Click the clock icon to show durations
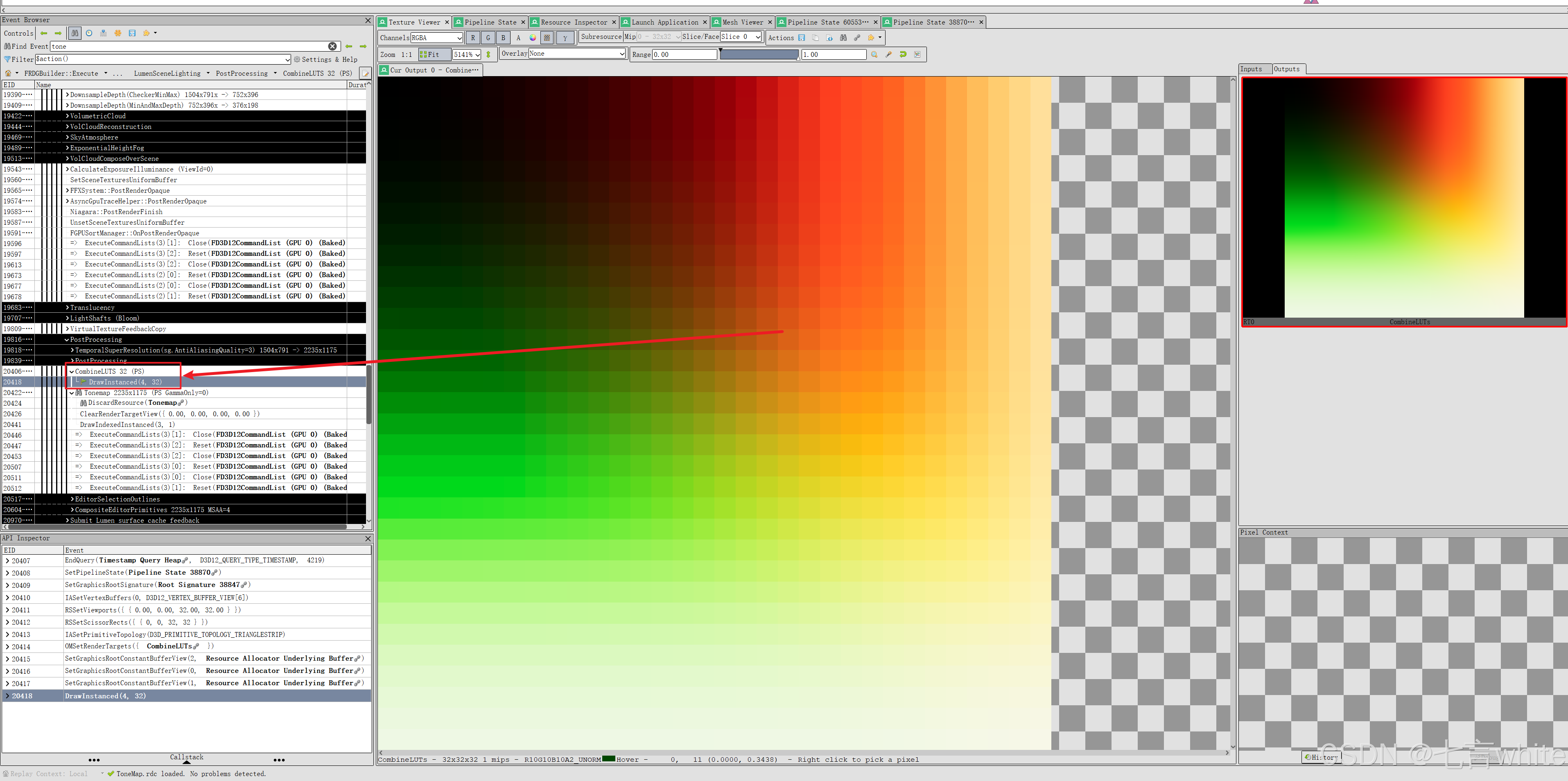The image size is (1568, 781). pos(89,34)
